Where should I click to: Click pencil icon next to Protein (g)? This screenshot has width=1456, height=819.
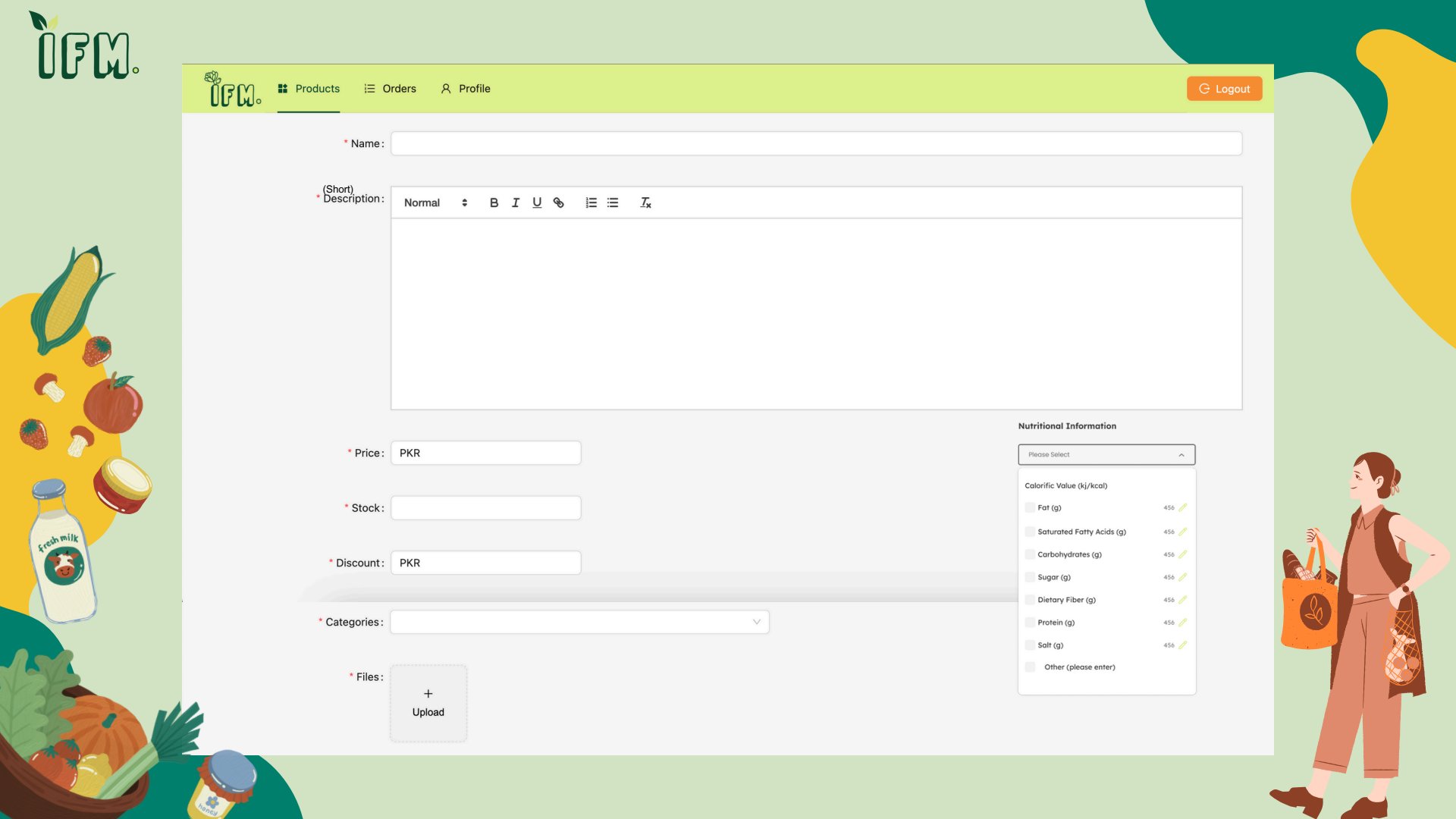[1183, 622]
